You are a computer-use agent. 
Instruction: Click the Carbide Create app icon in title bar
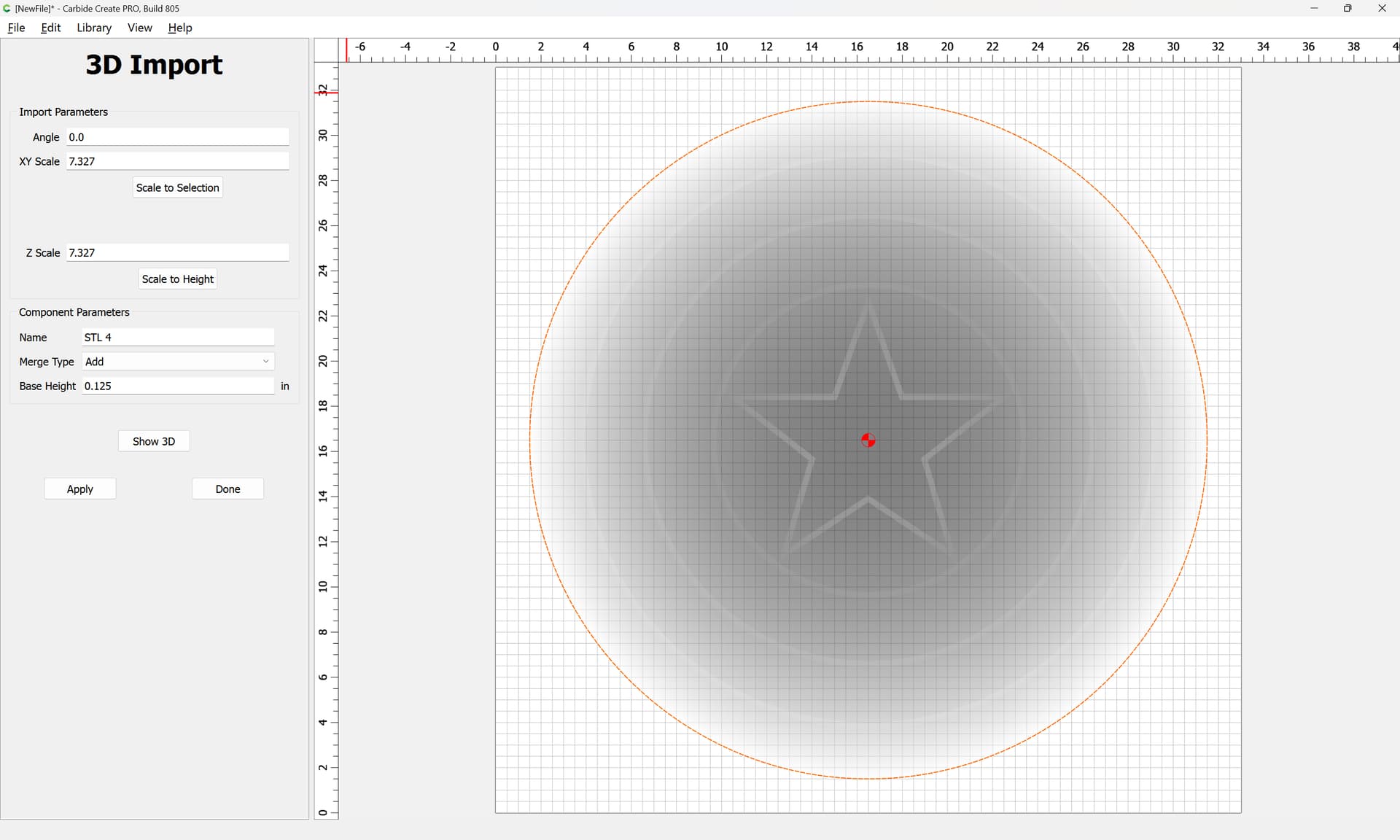(7, 8)
